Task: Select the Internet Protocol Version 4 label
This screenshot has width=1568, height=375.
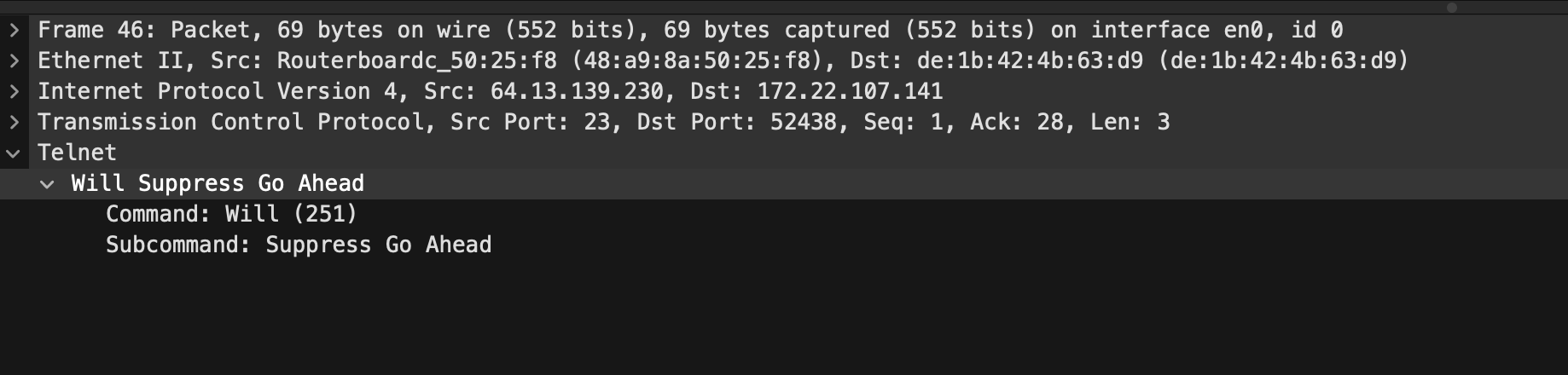Action: 205,92
